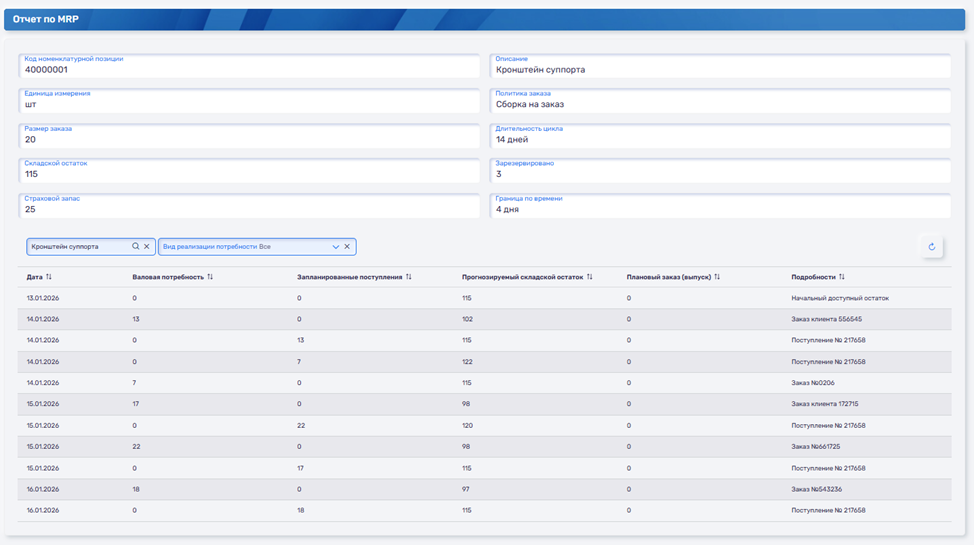
Task: Sort by Прогнозируемый складской остаток sort icon
Action: pyautogui.click(x=590, y=277)
